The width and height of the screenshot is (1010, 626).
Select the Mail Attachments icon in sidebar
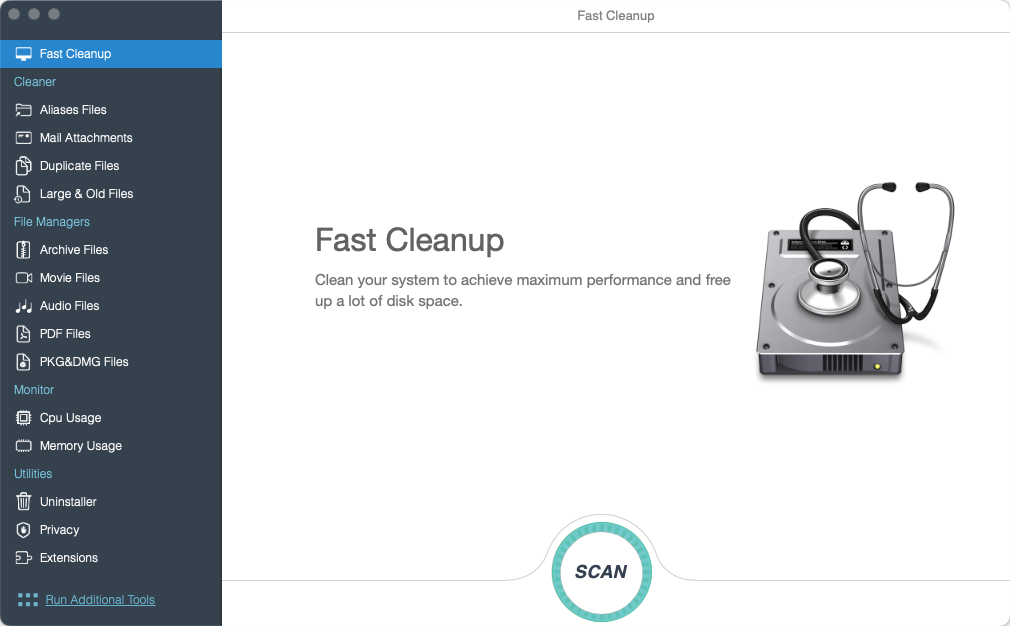pos(23,138)
